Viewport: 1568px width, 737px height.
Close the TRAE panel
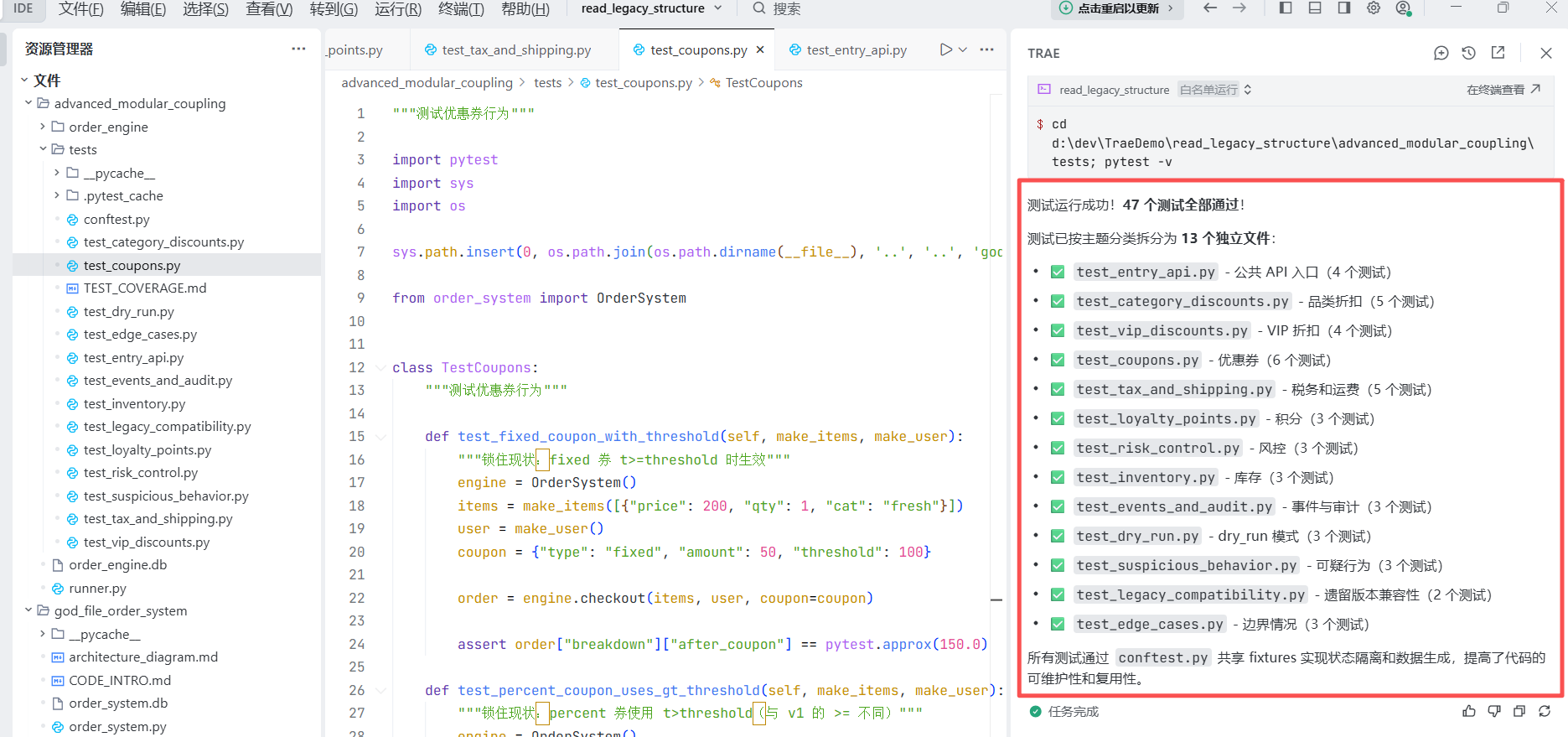(x=1546, y=53)
